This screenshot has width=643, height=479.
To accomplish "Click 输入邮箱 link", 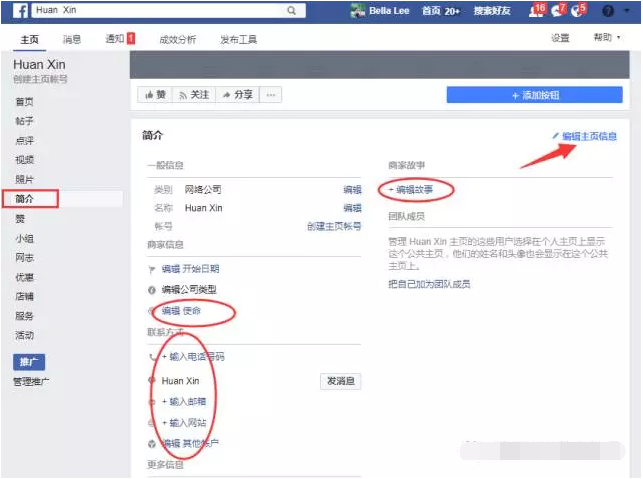I will (x=184, y=401).
